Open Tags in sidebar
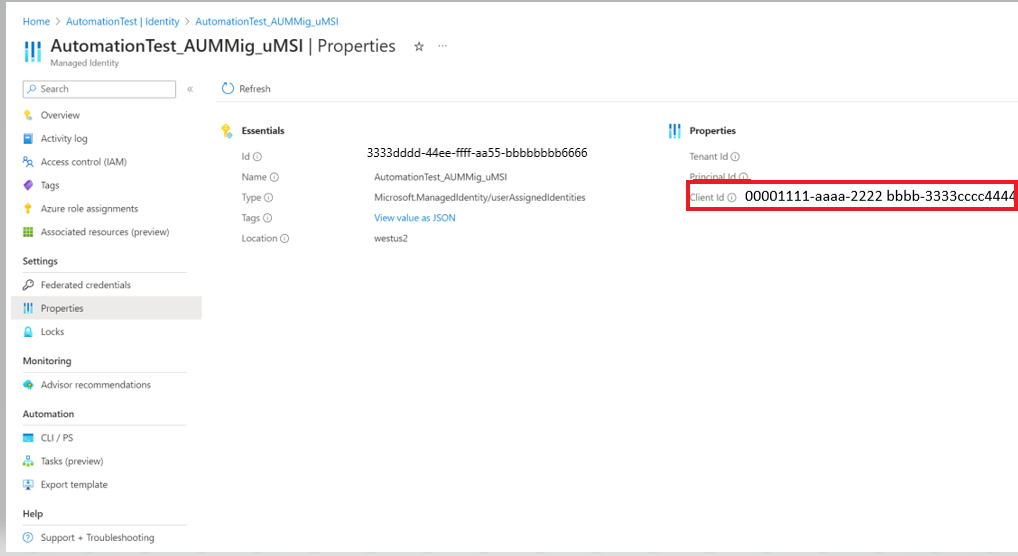This screenshot has height=556, width=1018. coord(50,185)
